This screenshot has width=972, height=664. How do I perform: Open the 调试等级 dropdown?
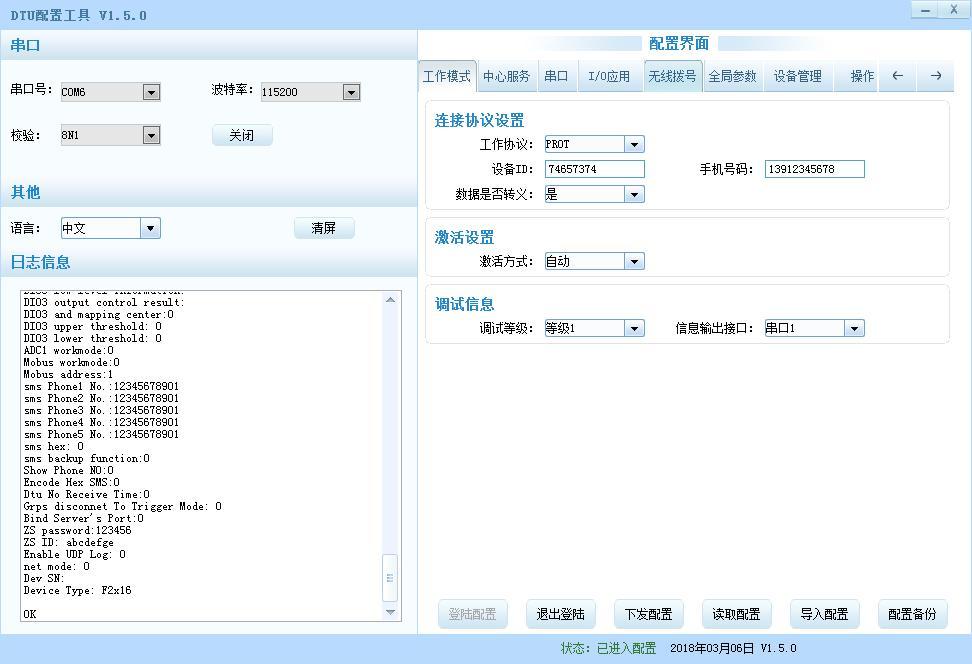[634, 329]
